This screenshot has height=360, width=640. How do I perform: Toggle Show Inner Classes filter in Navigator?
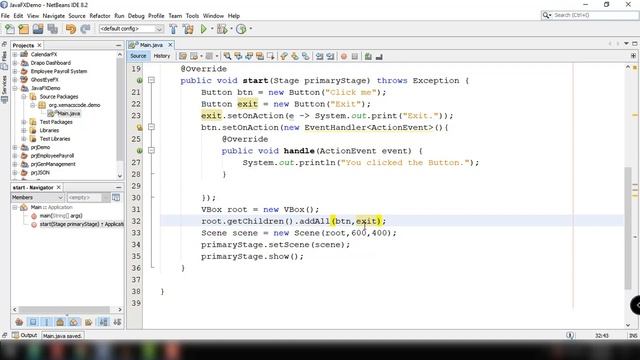point(74,322)
